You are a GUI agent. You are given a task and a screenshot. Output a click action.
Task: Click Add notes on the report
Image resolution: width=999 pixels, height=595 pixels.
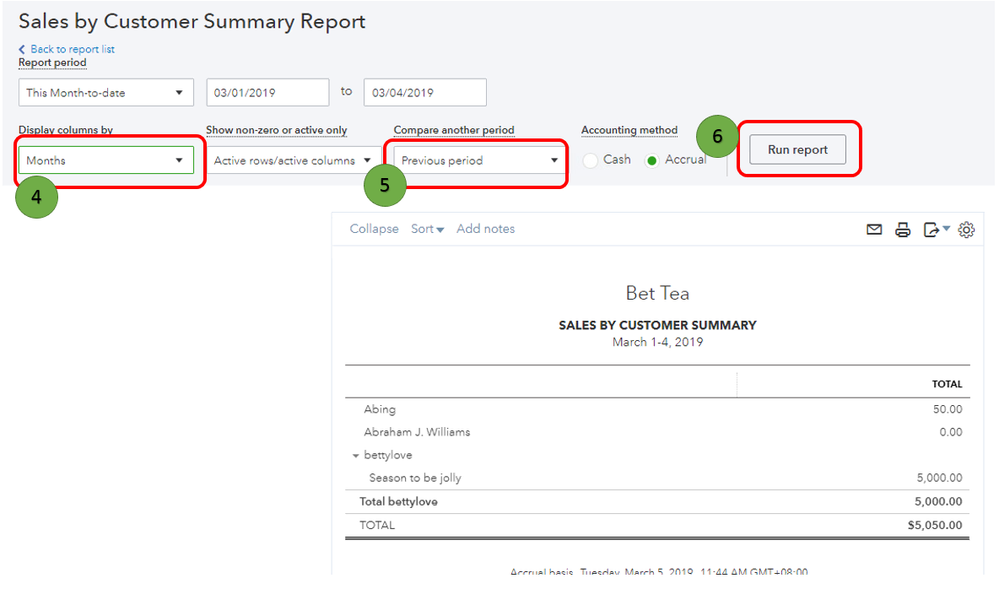coord(485,229)
